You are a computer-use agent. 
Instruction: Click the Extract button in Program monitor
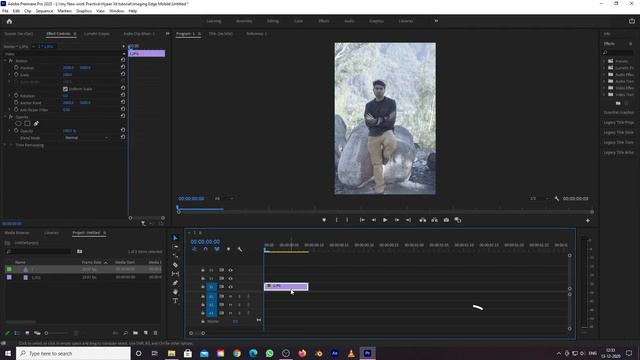pos(434,220)
